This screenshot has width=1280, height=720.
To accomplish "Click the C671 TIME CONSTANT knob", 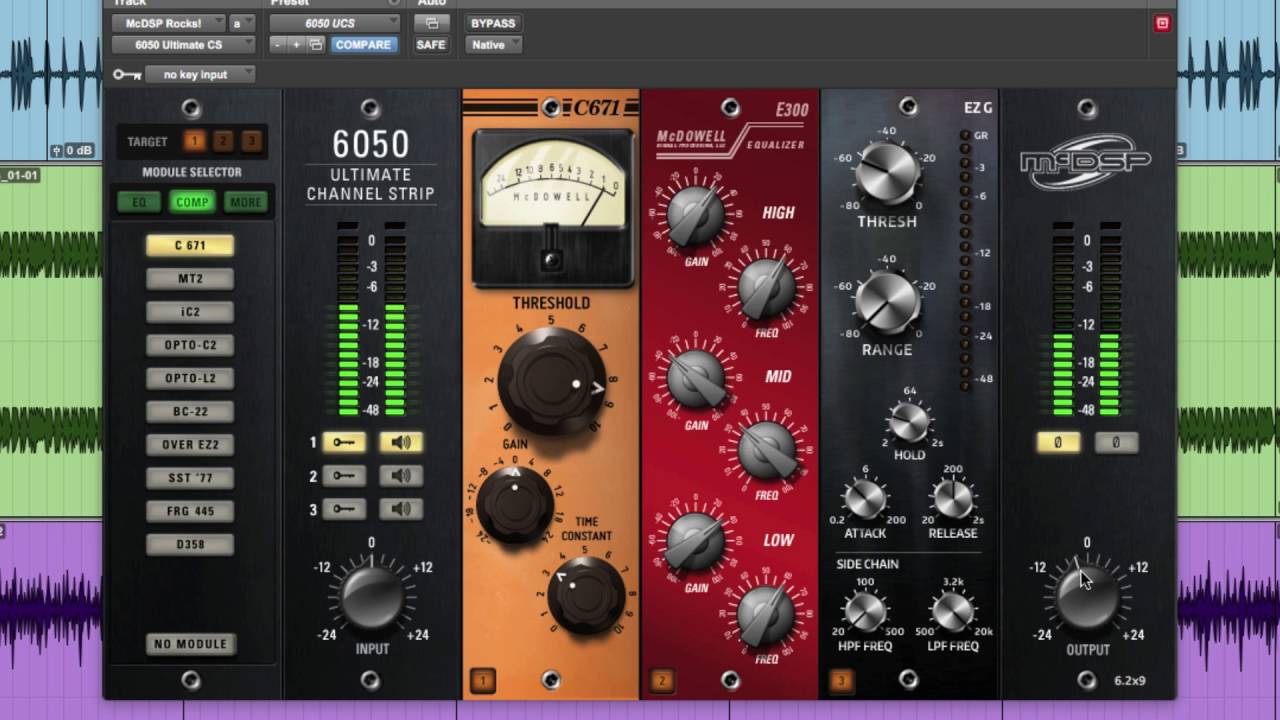I will click(586, 595).
